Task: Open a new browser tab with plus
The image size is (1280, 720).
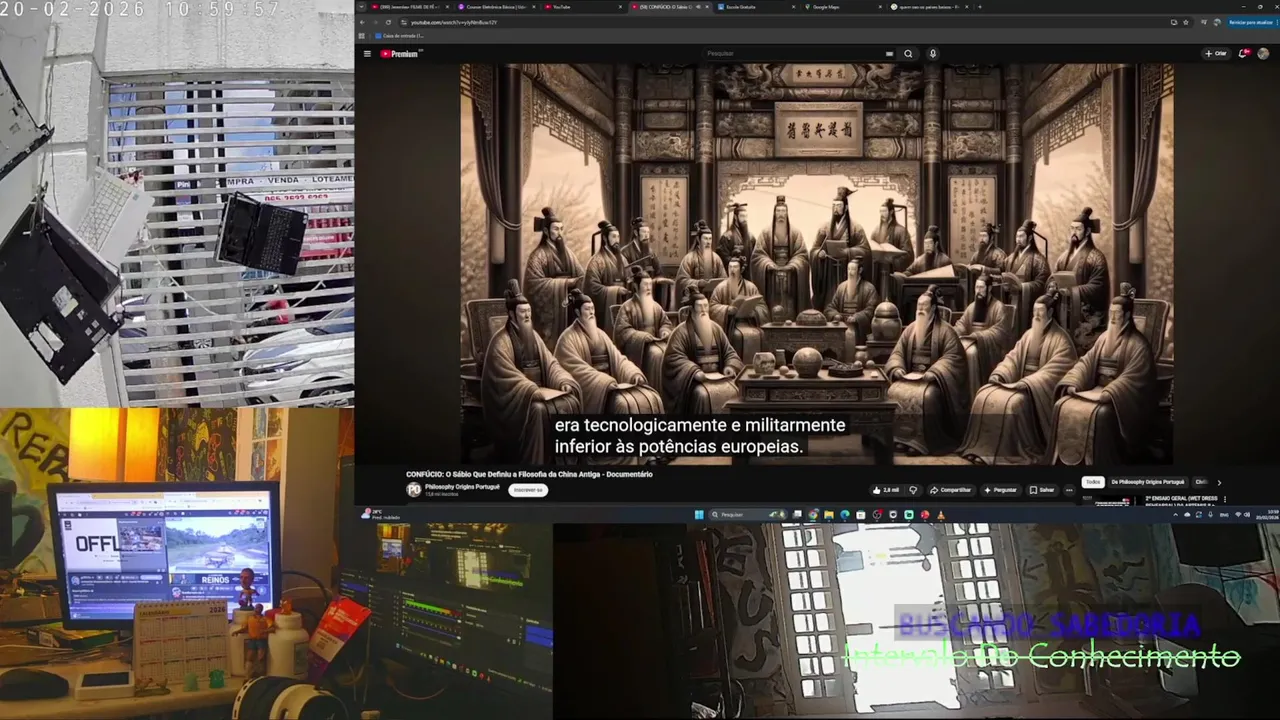Action: coord(980,7)
